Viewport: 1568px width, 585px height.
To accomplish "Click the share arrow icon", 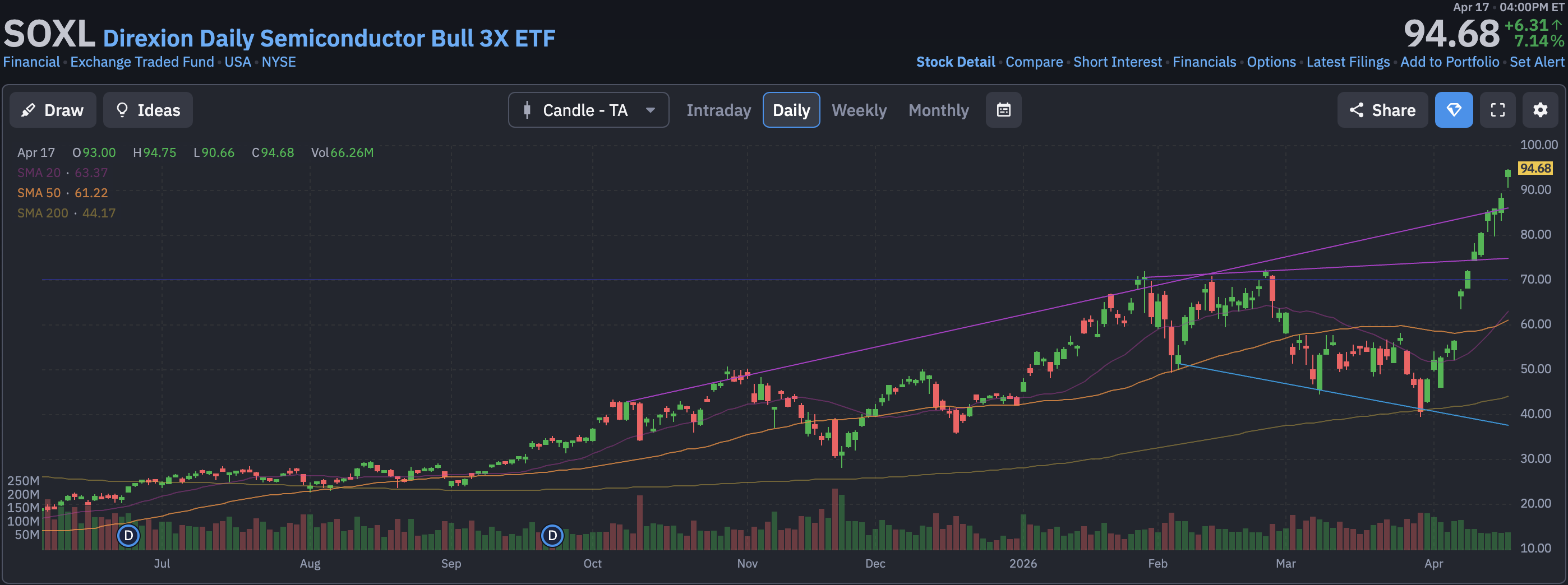I will (1356, 110).
